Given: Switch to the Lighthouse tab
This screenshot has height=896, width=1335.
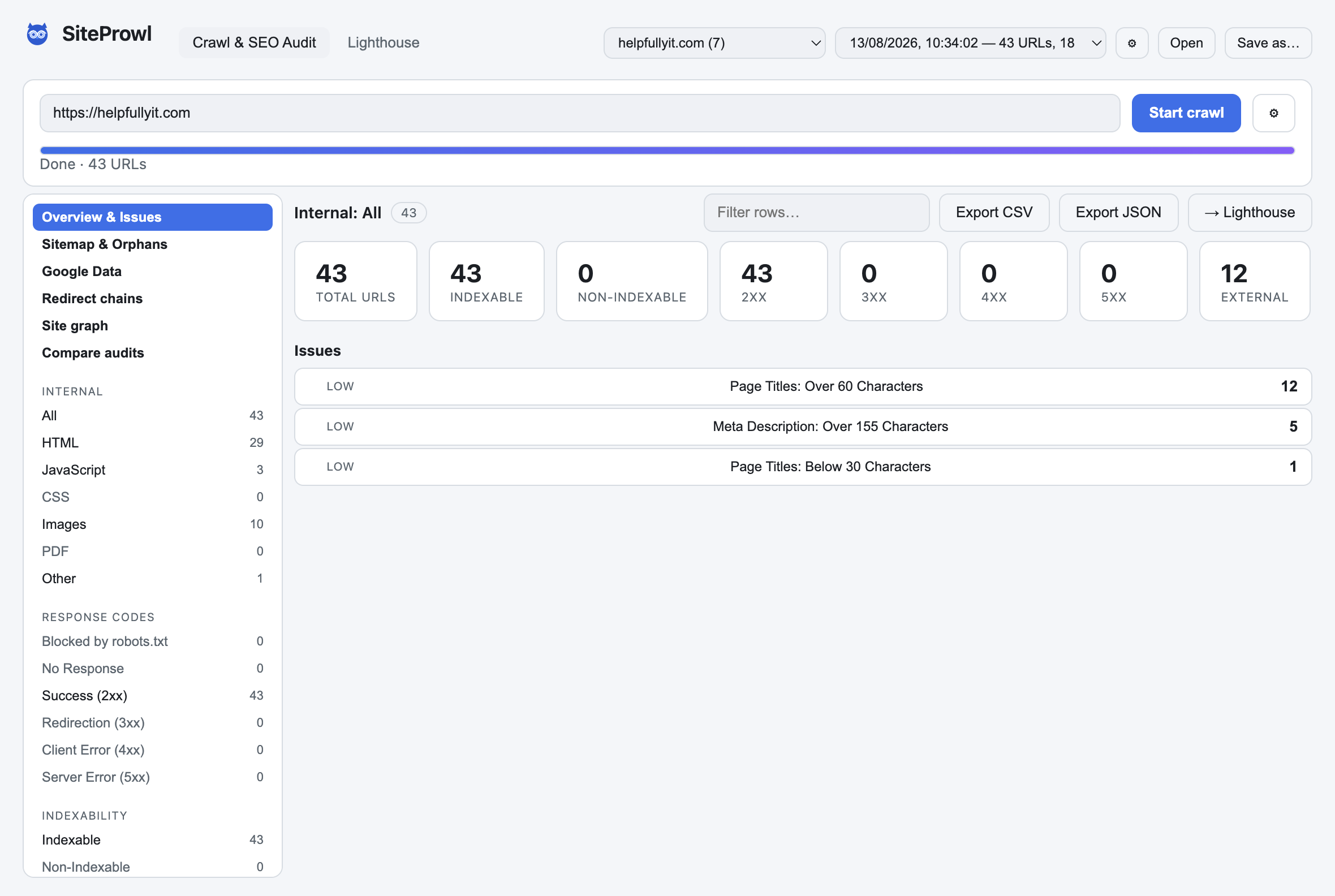Looking at the screenshot, I should [384, 43].
